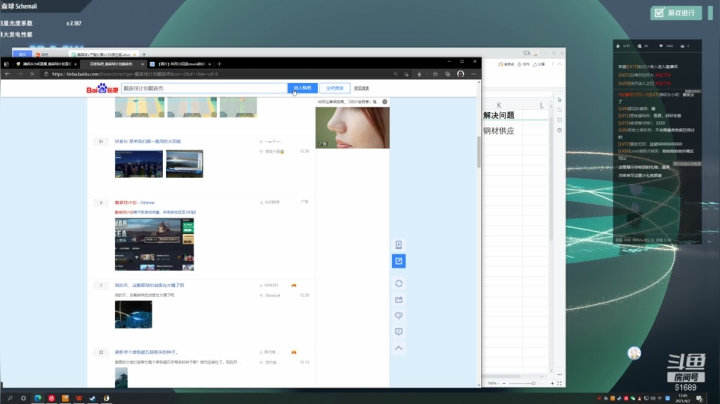720x404 pixels.
Task: Open the WPS icon on the taskbar
Action: point(79,398)
